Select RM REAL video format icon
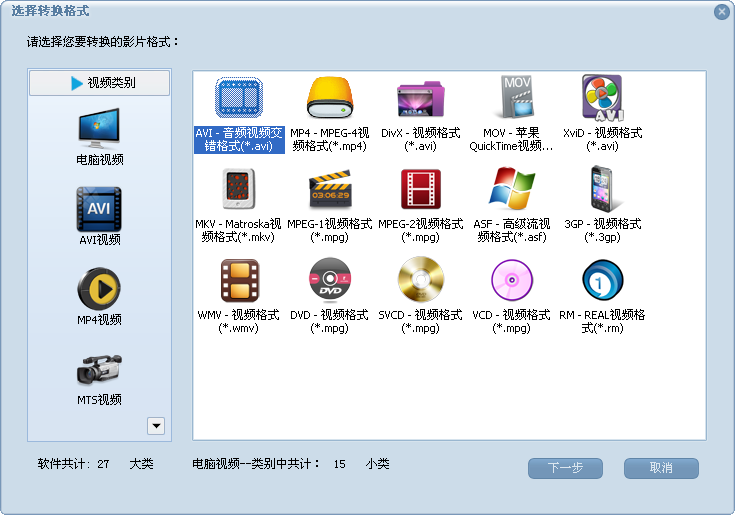 coord(601,280)
